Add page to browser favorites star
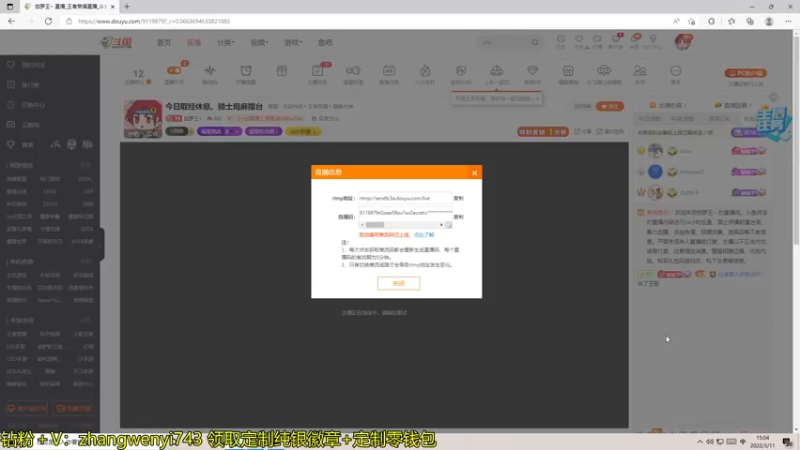 (691, 21)
